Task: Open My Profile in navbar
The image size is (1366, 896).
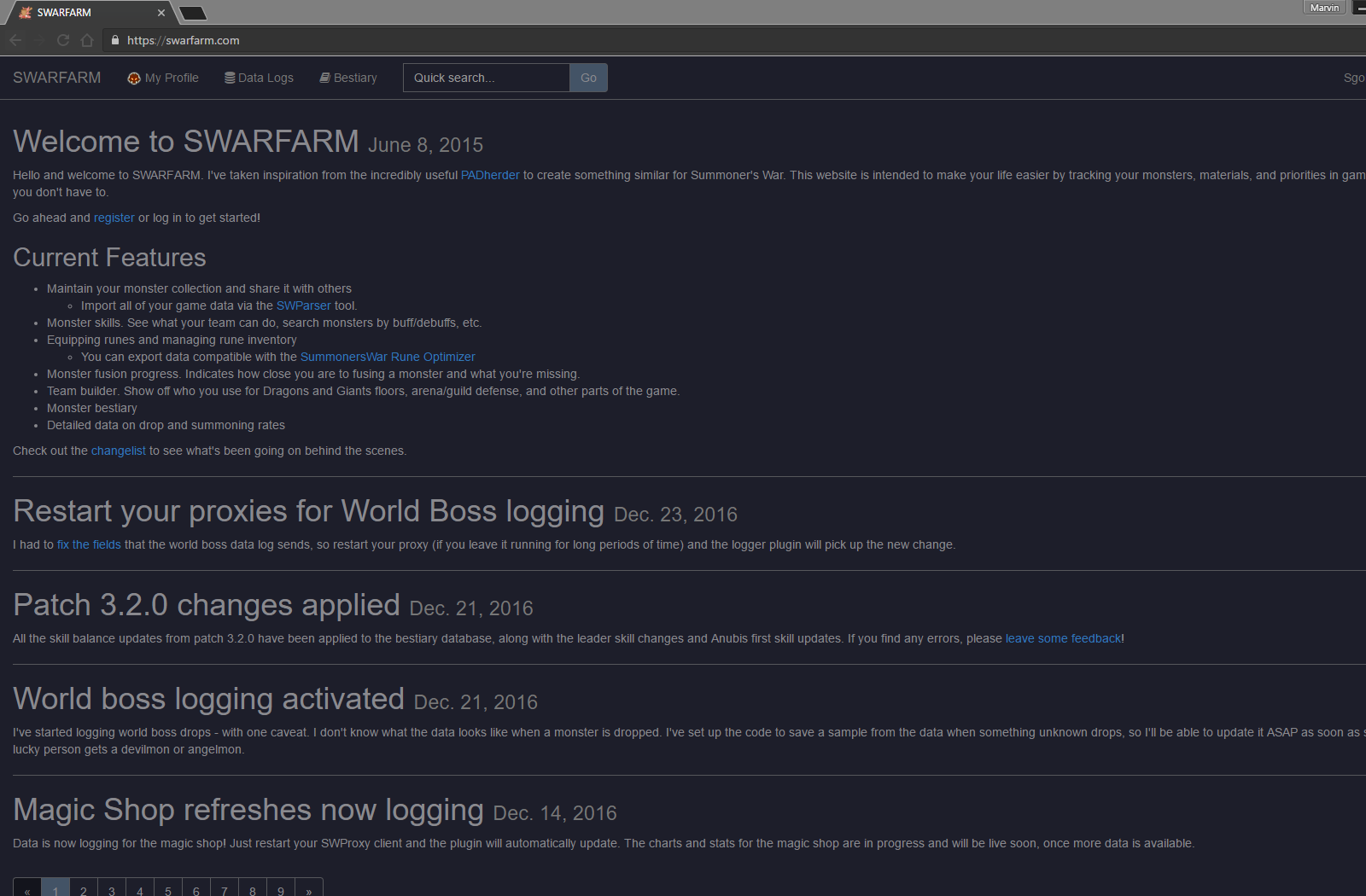Action: (x=163, y=78)
